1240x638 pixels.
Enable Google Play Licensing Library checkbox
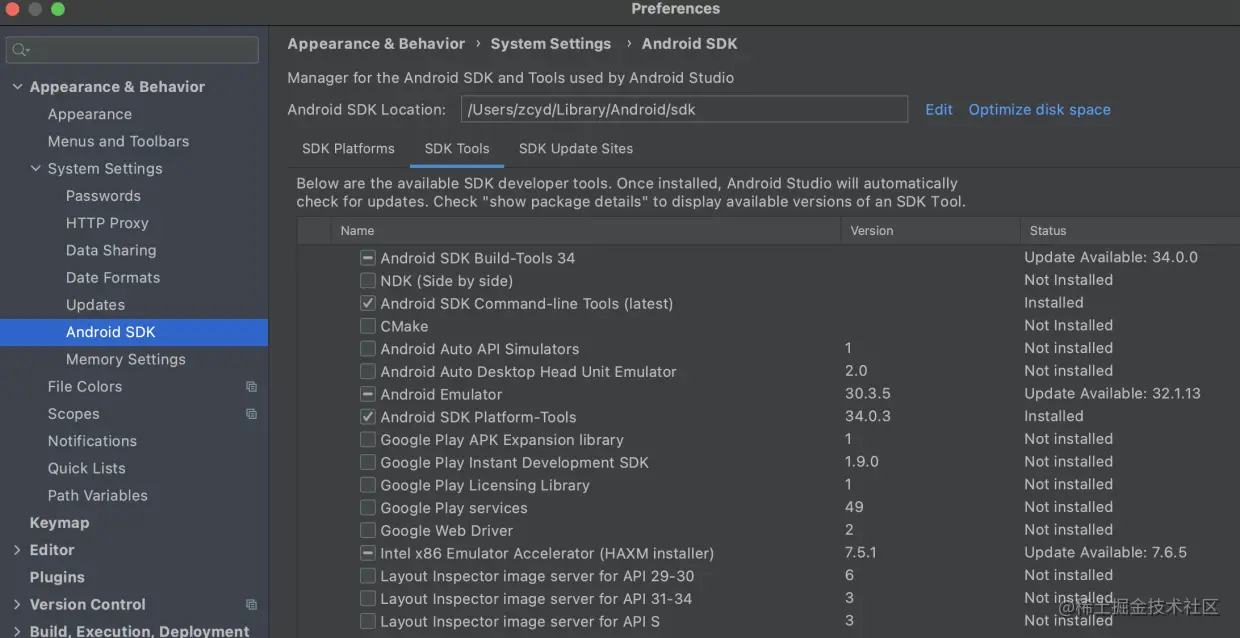coord(368,485)
